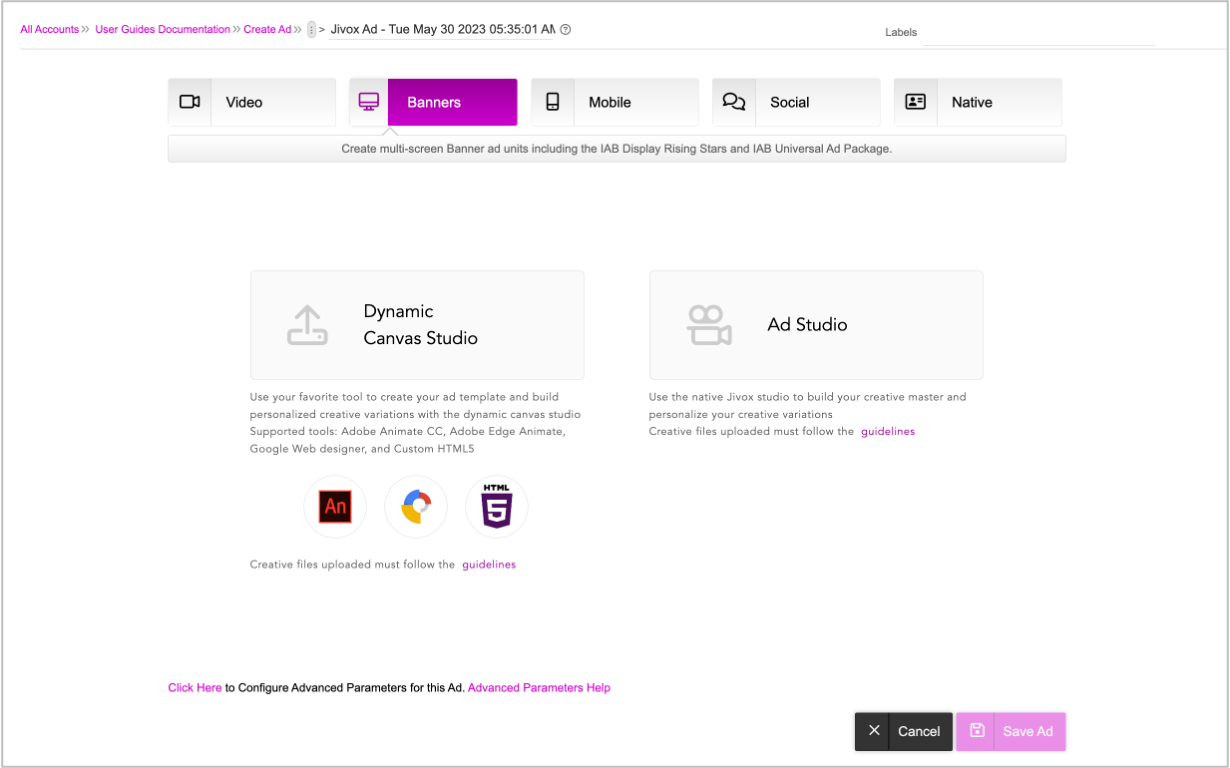
Task: Open Advanced Parameters Help link
Action: (x=539, y=688)
